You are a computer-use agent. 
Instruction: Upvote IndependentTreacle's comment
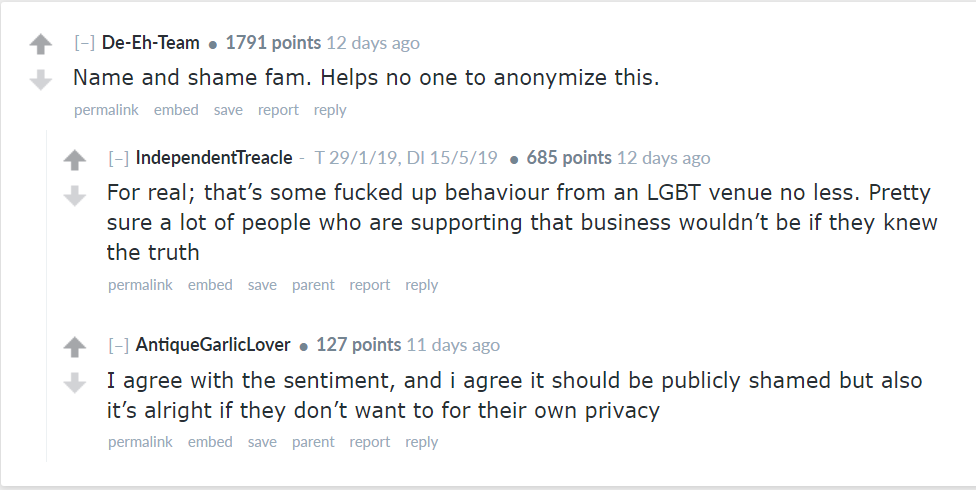point(75,160)
